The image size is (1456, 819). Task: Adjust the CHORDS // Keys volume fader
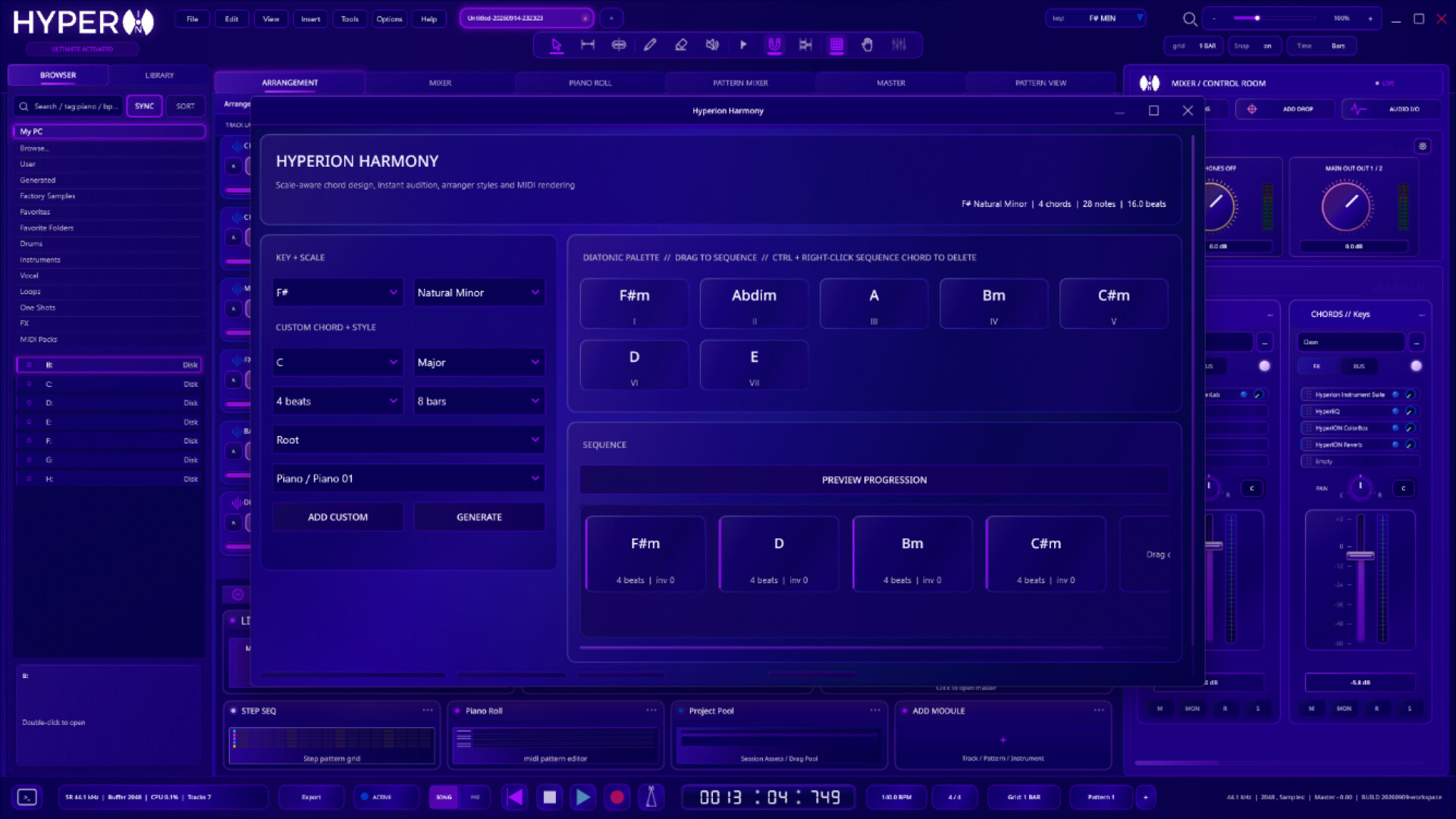tap(1360, 555)
